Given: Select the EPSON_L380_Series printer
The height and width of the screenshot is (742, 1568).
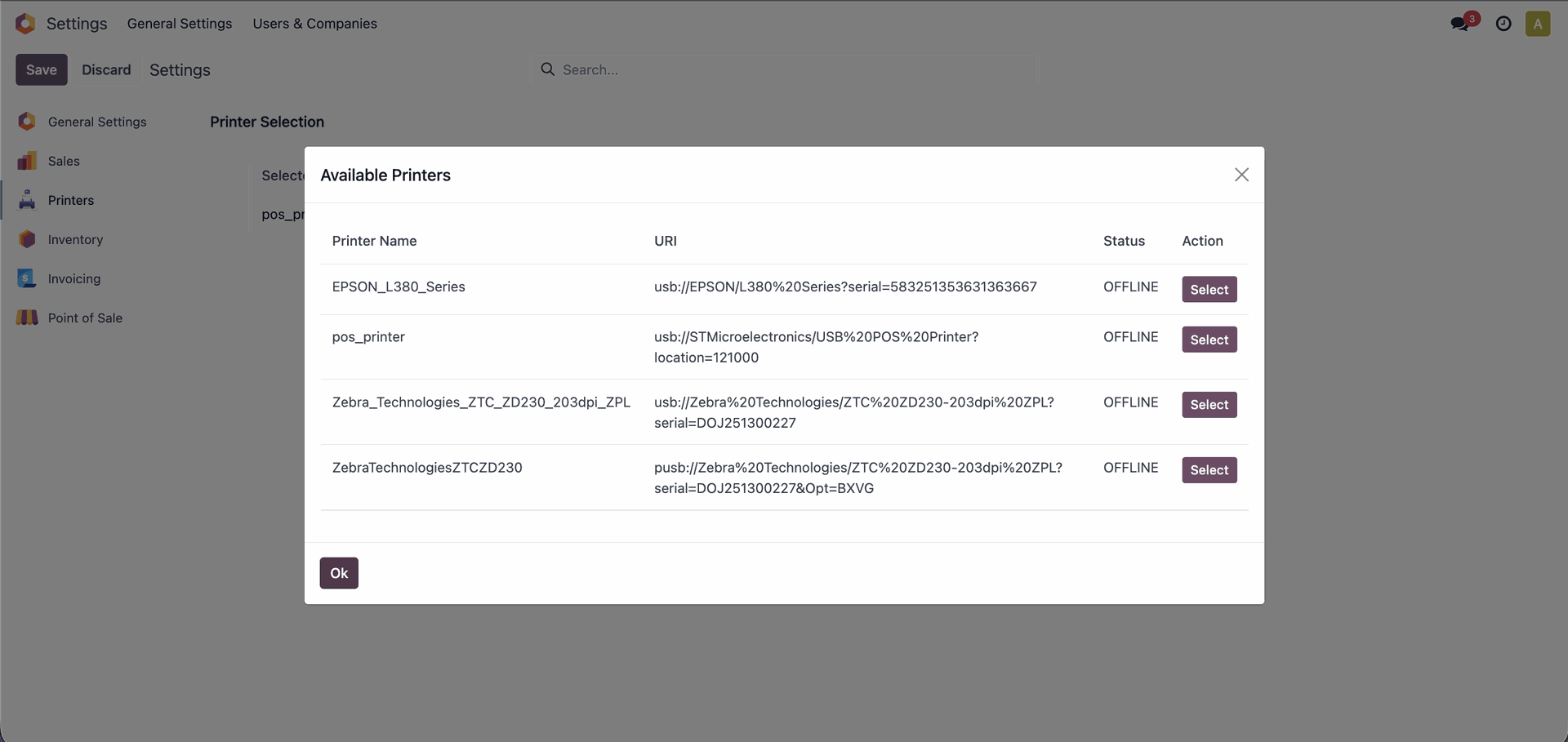Looking at the screenshot, I should 1209,290.
